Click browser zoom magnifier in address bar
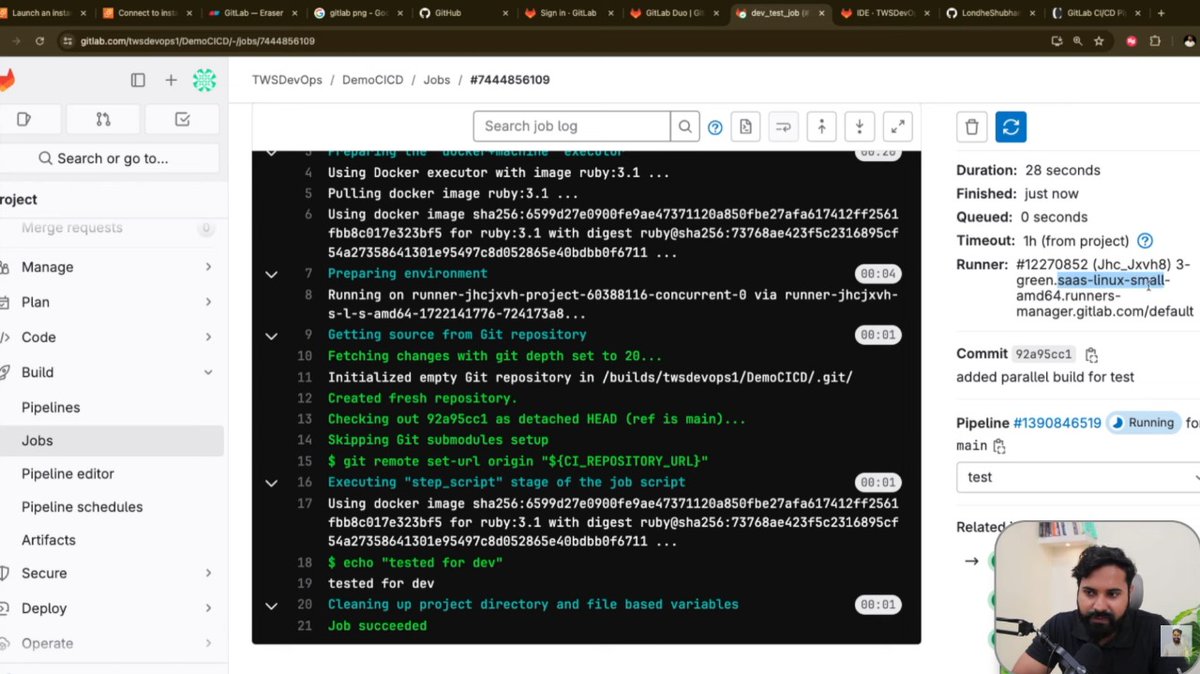Screen dimensions: 1200x674 click(x=1078, y=41)
